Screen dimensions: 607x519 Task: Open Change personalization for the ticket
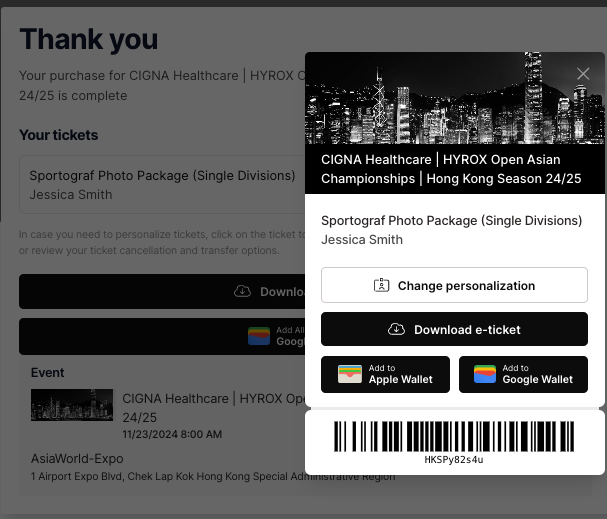(454, 285)
